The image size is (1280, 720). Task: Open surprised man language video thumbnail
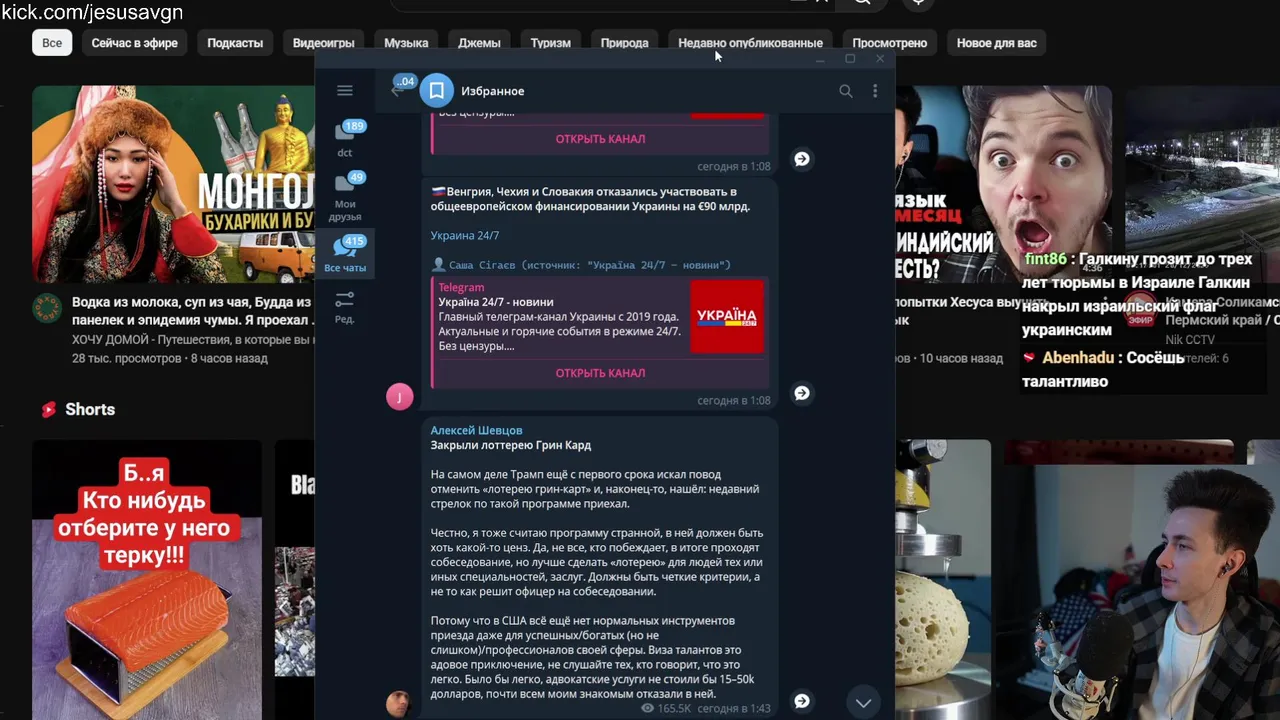(1003, 185)
